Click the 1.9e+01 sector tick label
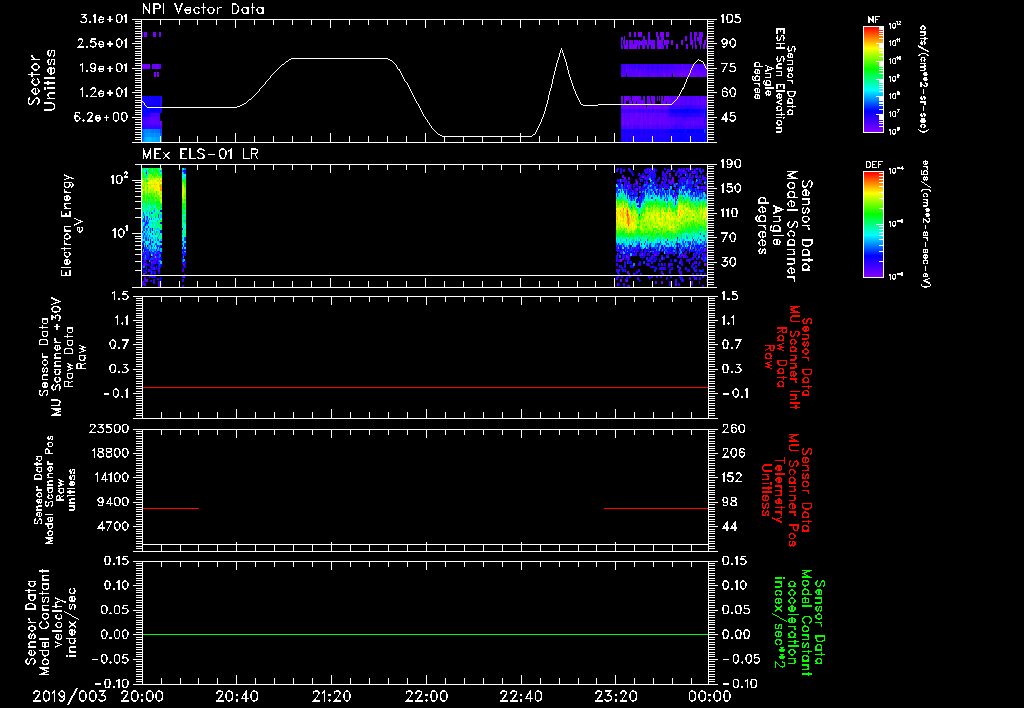Image resolution: width=1024 pixels, height=708 pixels. 103,68
